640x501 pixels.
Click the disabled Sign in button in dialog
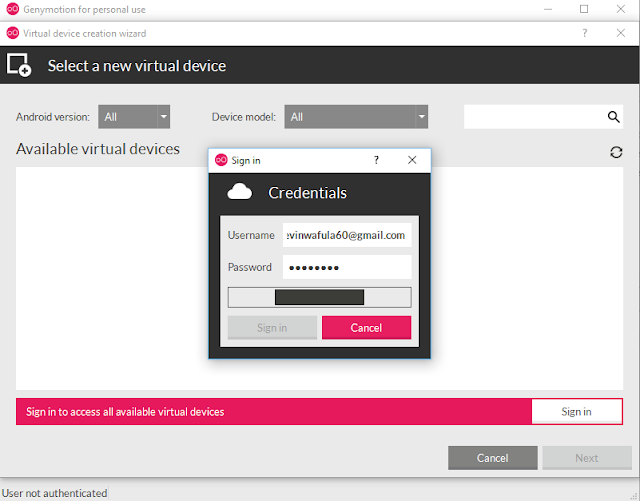tap(272, 327)
